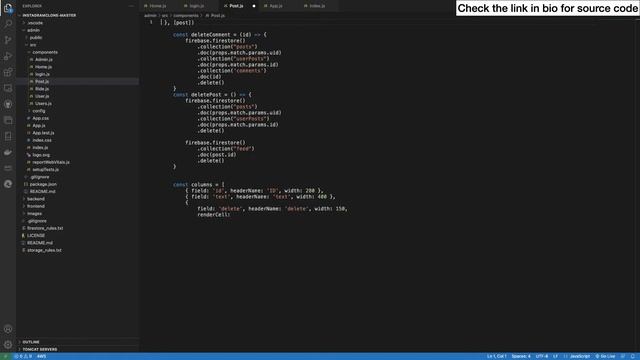Viewport: 640px width, 360px height.
Task: Open the Remote Explorer icon
Action: click(x=8, y=88)
